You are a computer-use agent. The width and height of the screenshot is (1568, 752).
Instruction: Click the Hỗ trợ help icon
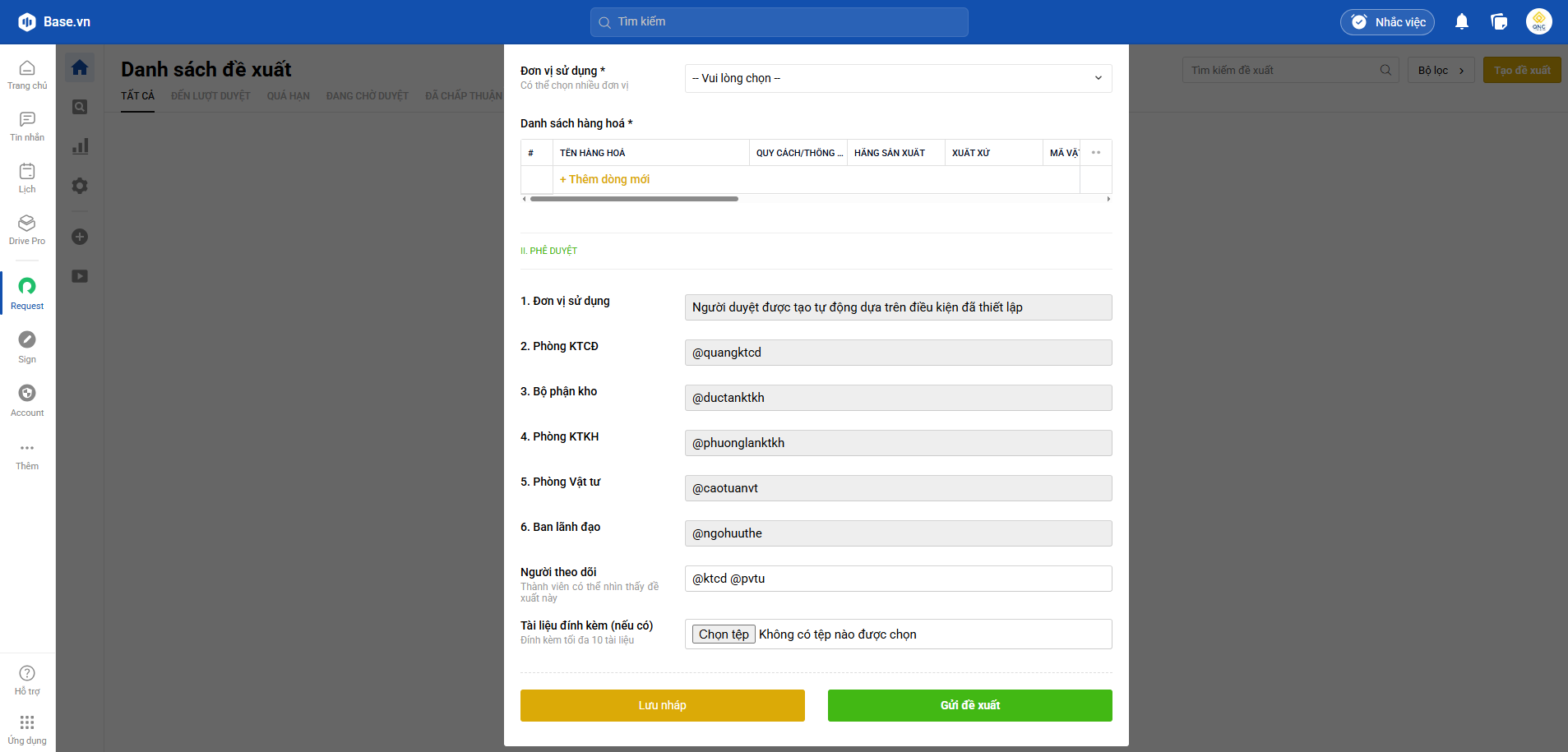(27, 680)
